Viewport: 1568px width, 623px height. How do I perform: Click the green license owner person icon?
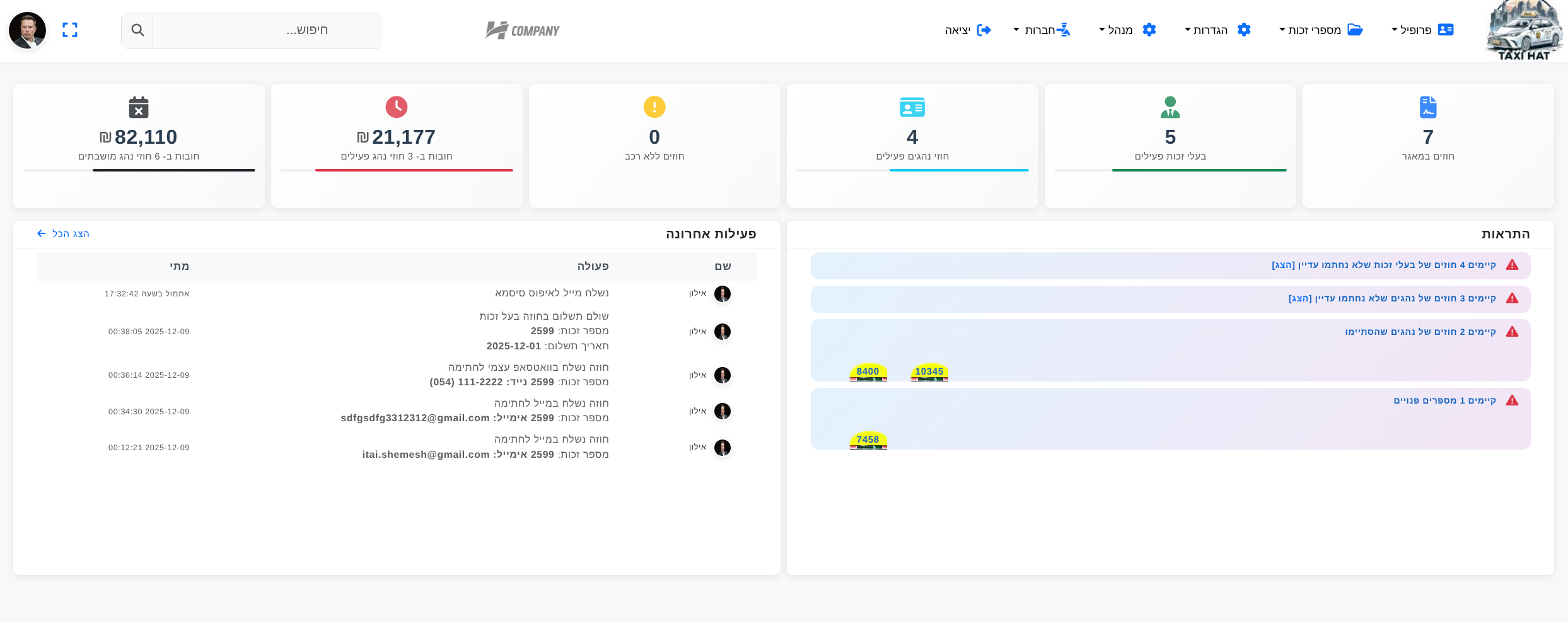tap(1170, 107)
